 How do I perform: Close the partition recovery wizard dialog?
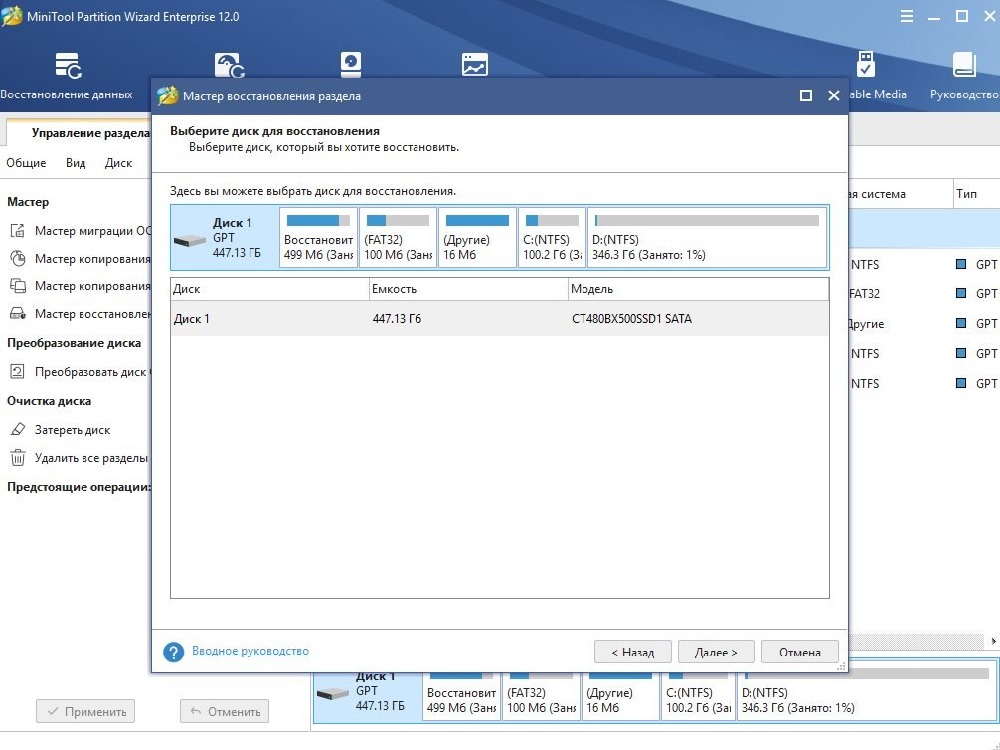[x=834, y=96]
